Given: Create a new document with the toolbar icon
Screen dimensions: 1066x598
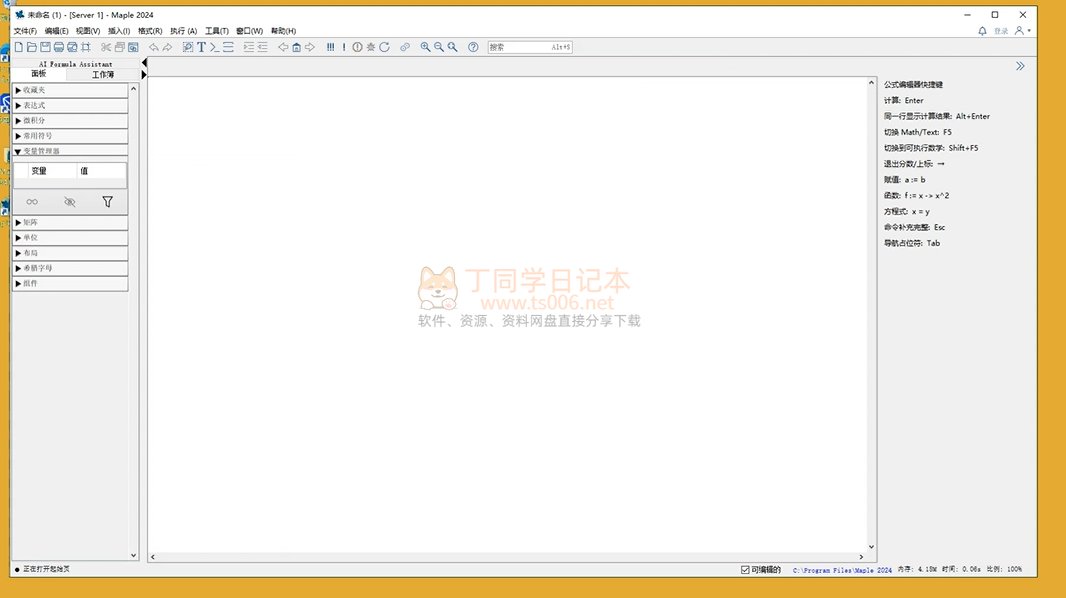Looking at the screenshot, I should click(19, 47).
